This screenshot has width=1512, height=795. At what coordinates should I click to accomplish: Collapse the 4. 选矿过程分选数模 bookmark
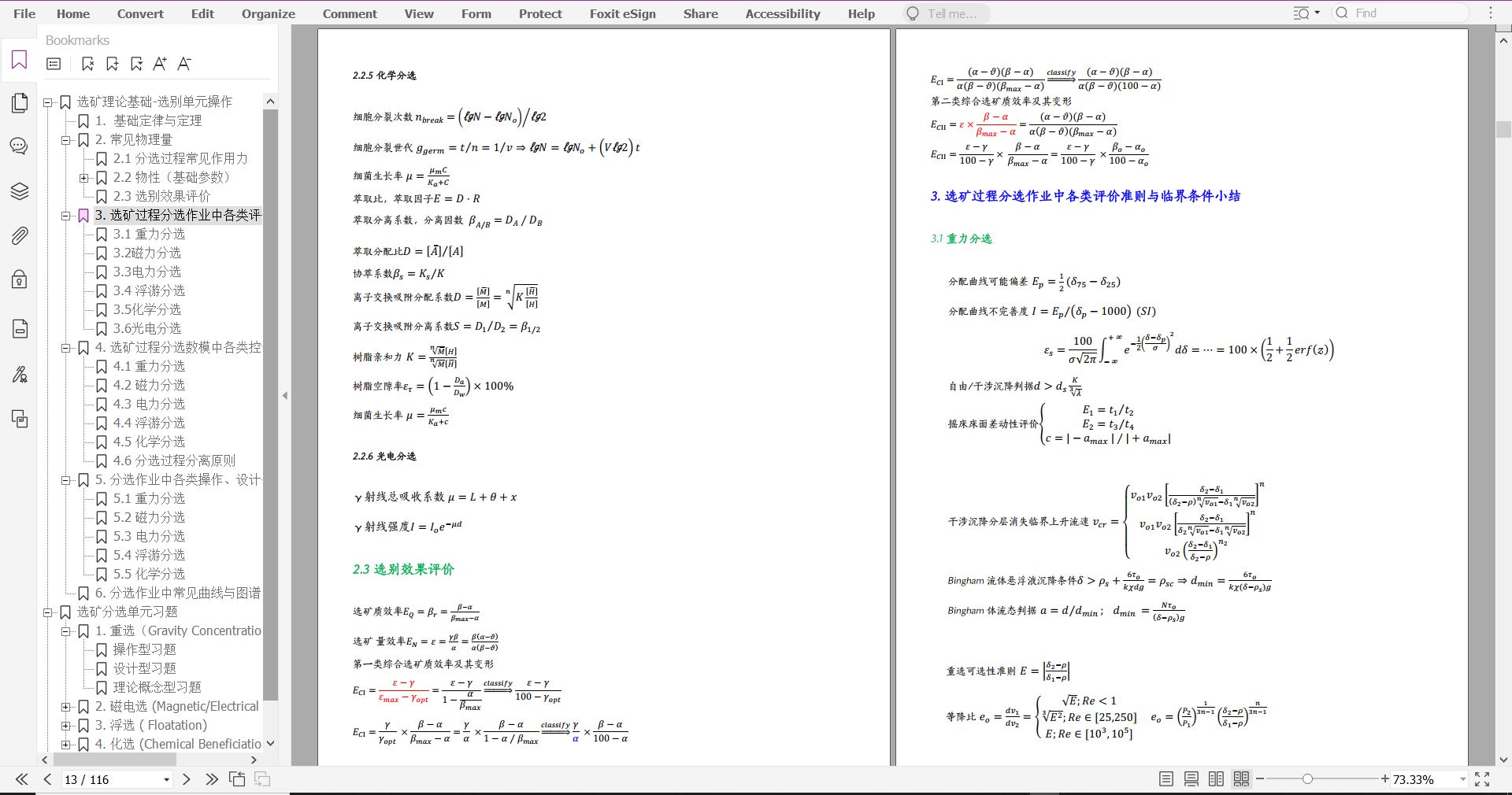point(66,348)
